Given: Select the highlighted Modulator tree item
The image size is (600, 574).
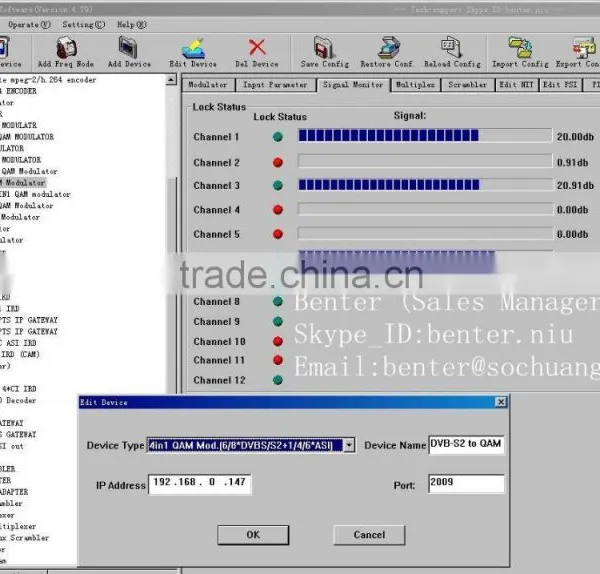Looking at the screenshot, I should click(23, 183).
